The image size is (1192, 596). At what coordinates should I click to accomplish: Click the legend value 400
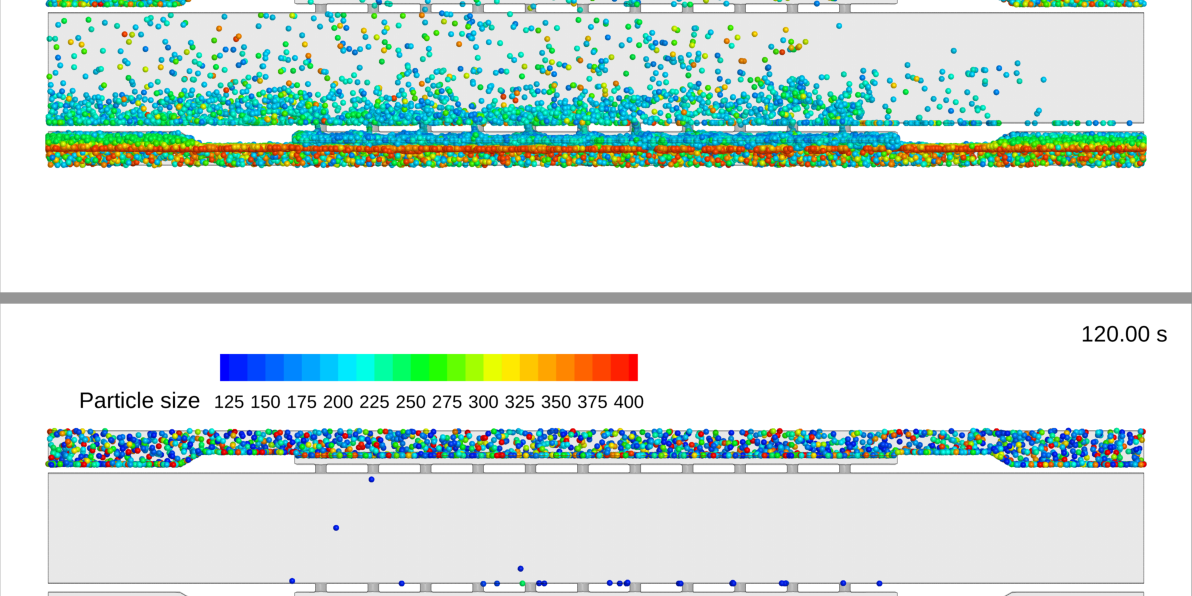pyautogui.click(x=629, y=403)
